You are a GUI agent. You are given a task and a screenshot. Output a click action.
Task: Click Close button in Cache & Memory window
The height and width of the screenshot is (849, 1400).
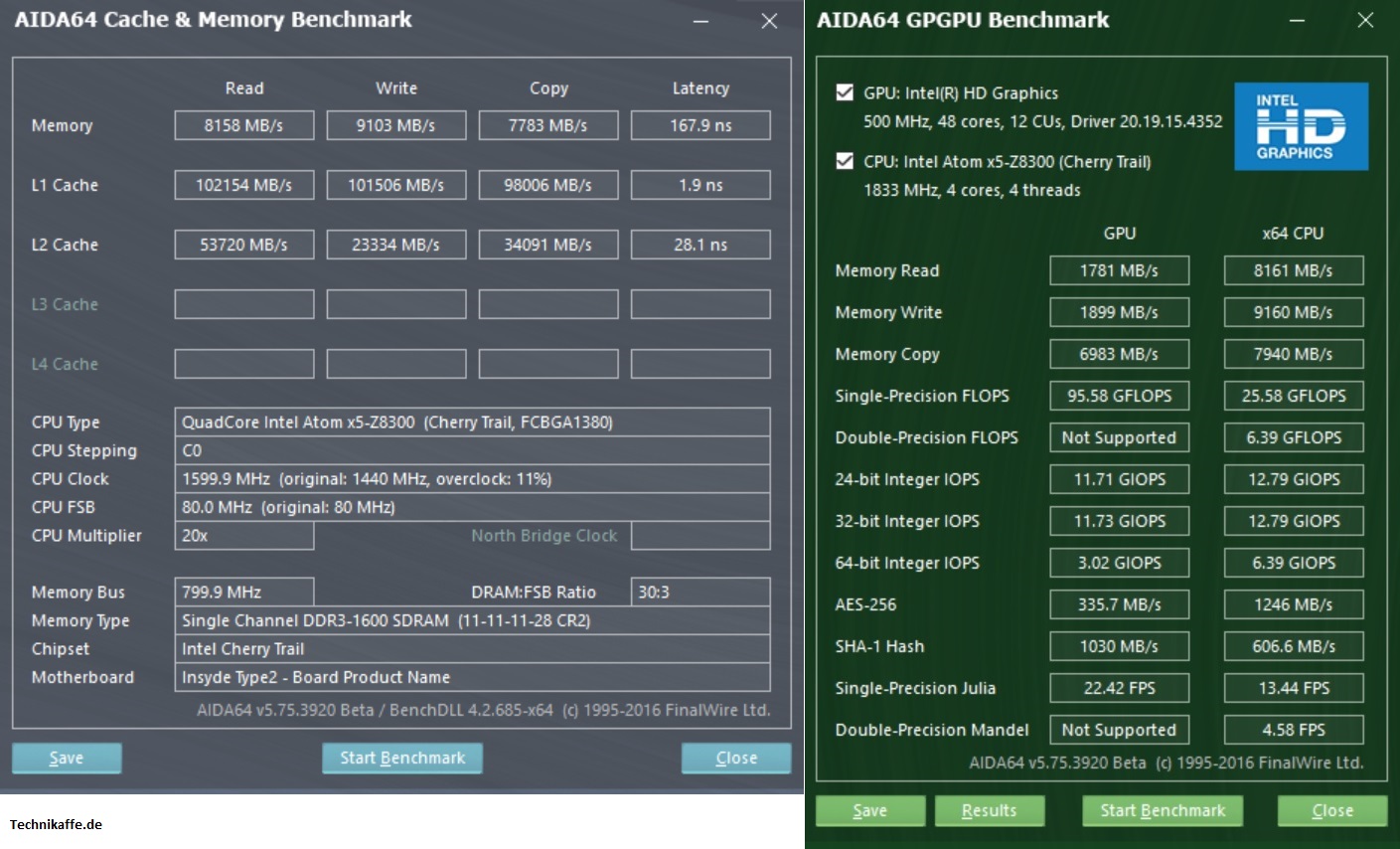coord(736,758)
